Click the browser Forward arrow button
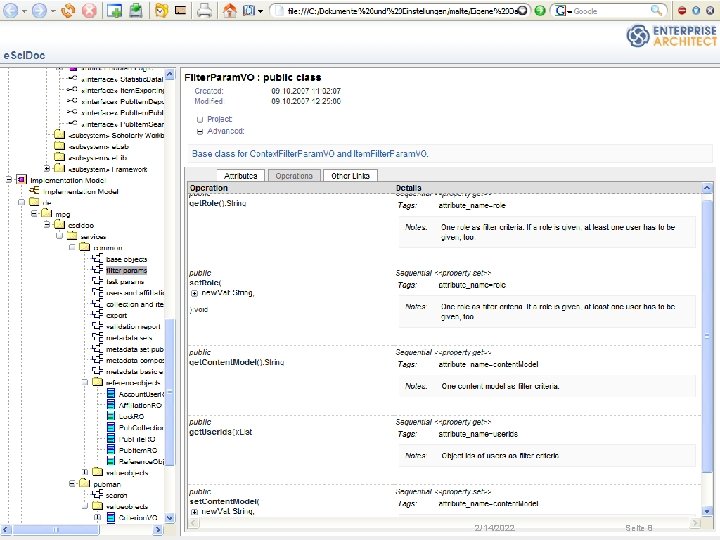720x540 pixels. pos(39,11)
